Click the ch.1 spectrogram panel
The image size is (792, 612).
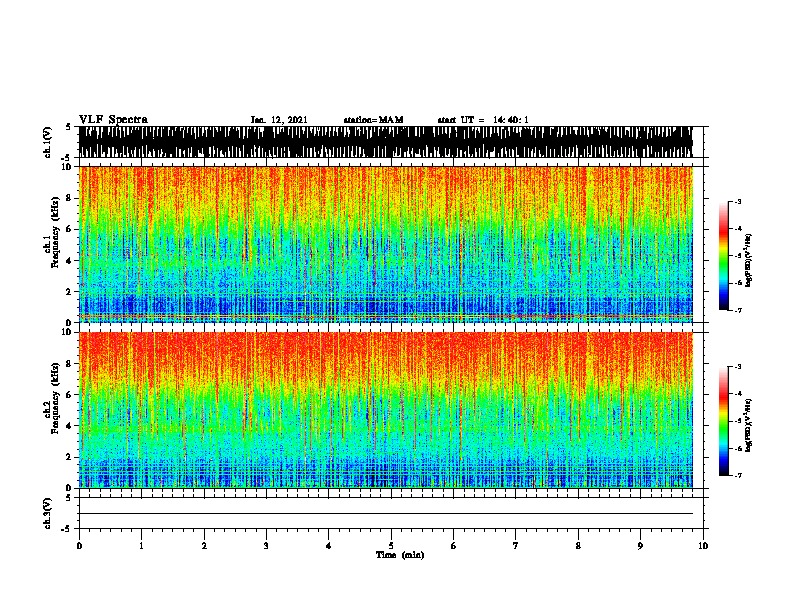(385, 244)
